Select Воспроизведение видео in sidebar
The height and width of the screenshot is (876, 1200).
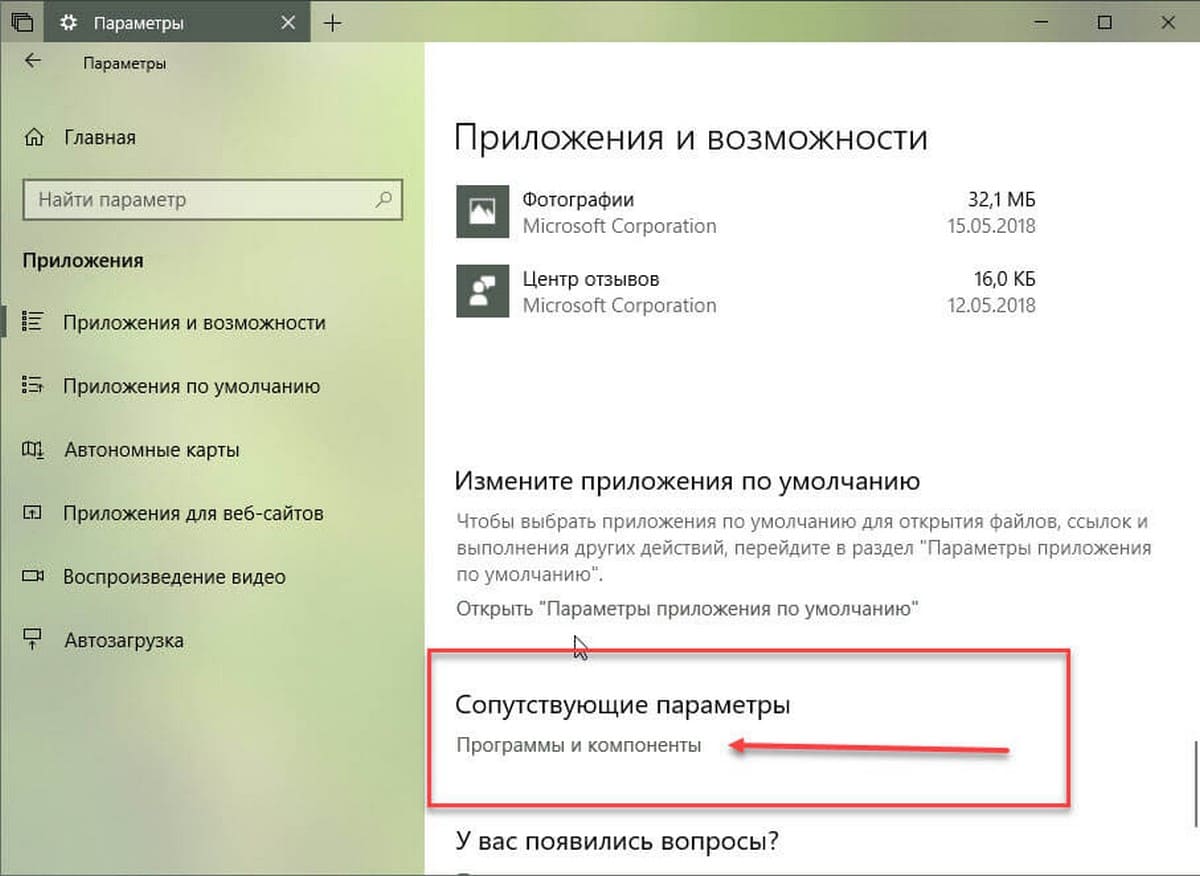[x=174, y=577]
